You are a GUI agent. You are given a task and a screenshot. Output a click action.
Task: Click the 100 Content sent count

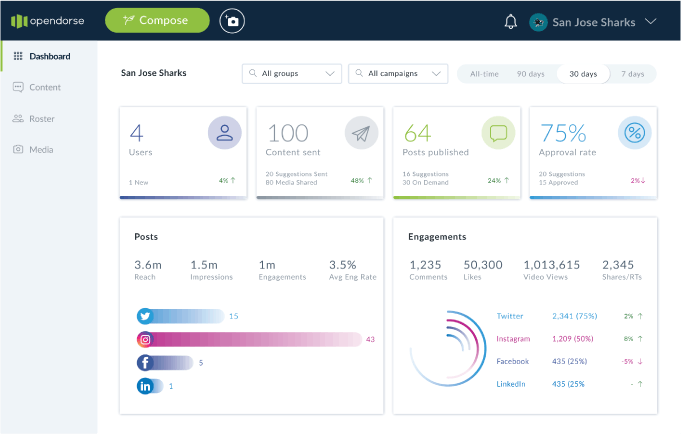point(288,133)
